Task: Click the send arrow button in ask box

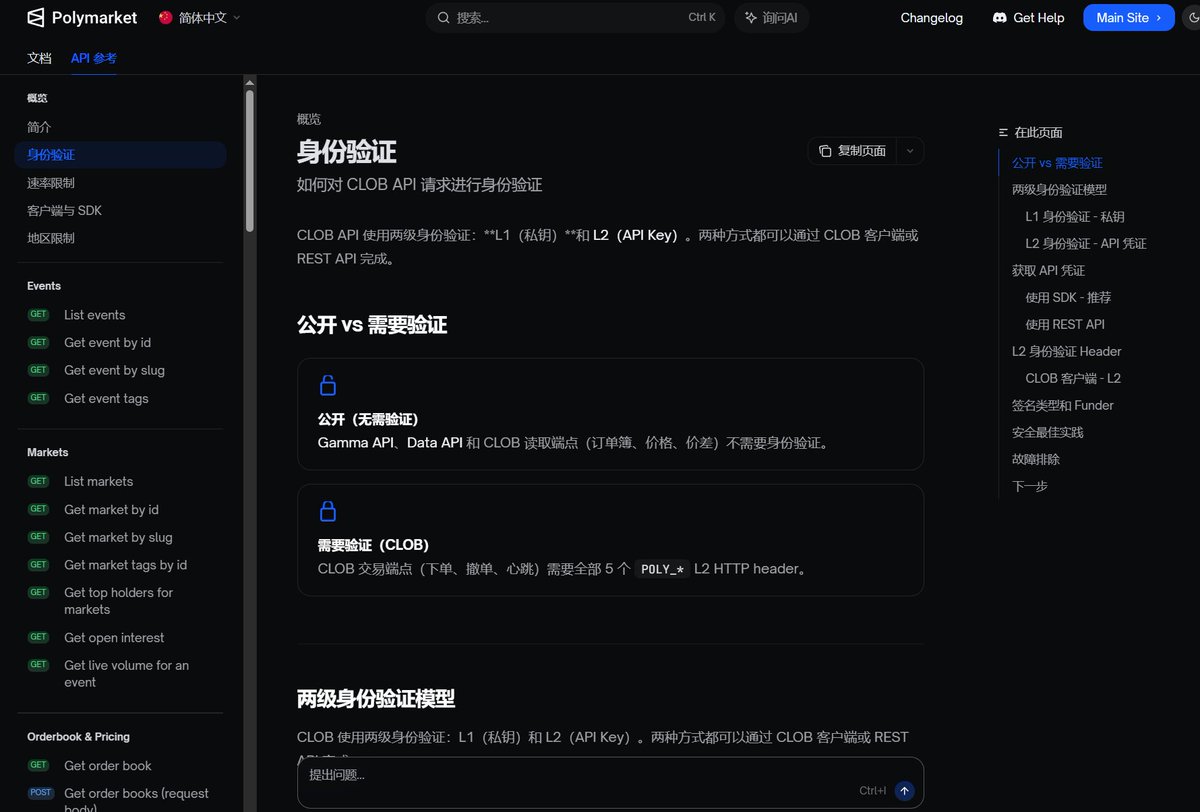Action: 904,791
